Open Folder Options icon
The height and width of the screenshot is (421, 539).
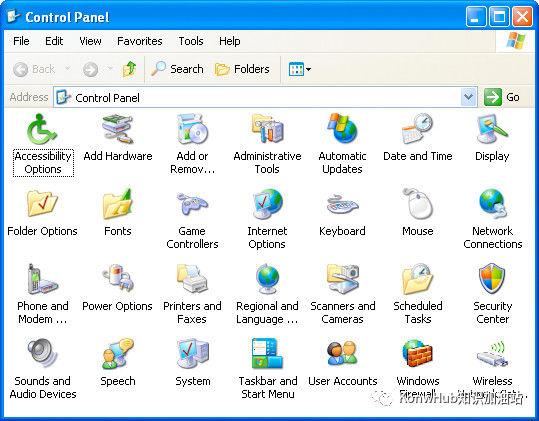[x=42, y=204]
